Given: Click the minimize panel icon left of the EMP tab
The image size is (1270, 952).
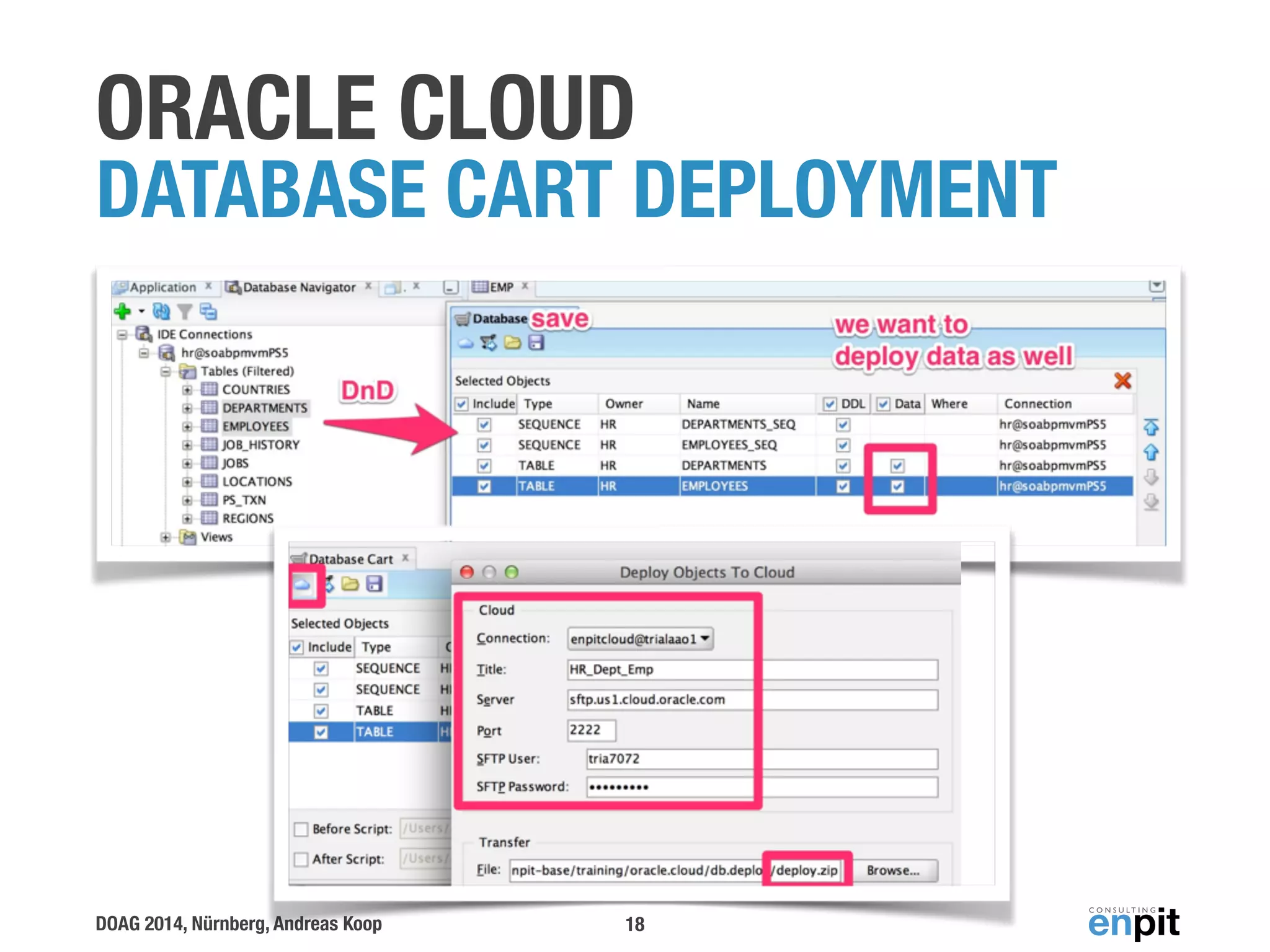Looking at the screenshot, I should [451, 287].
